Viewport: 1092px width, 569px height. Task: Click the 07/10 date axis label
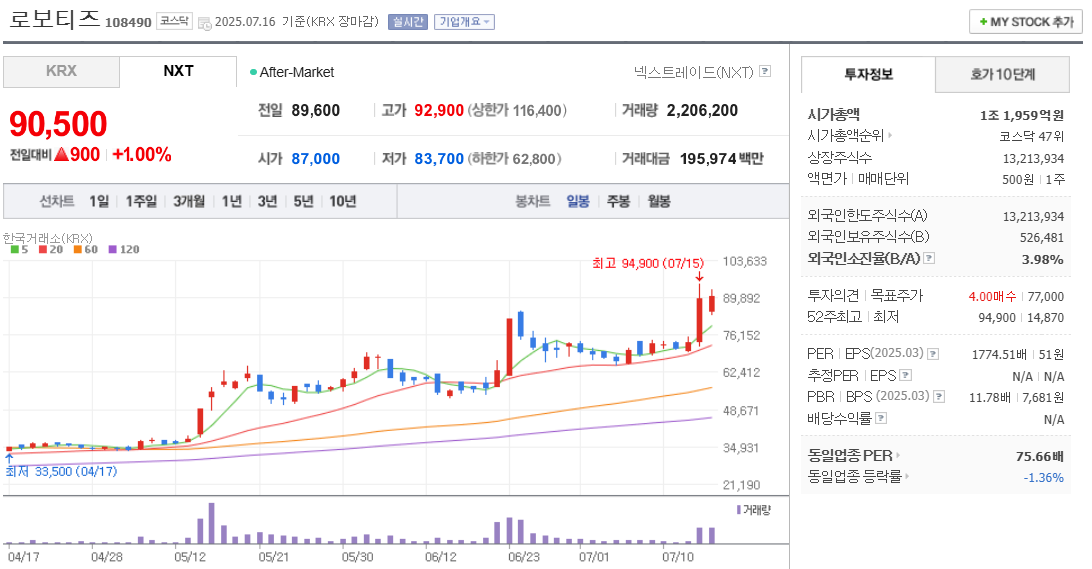[678, 557]
